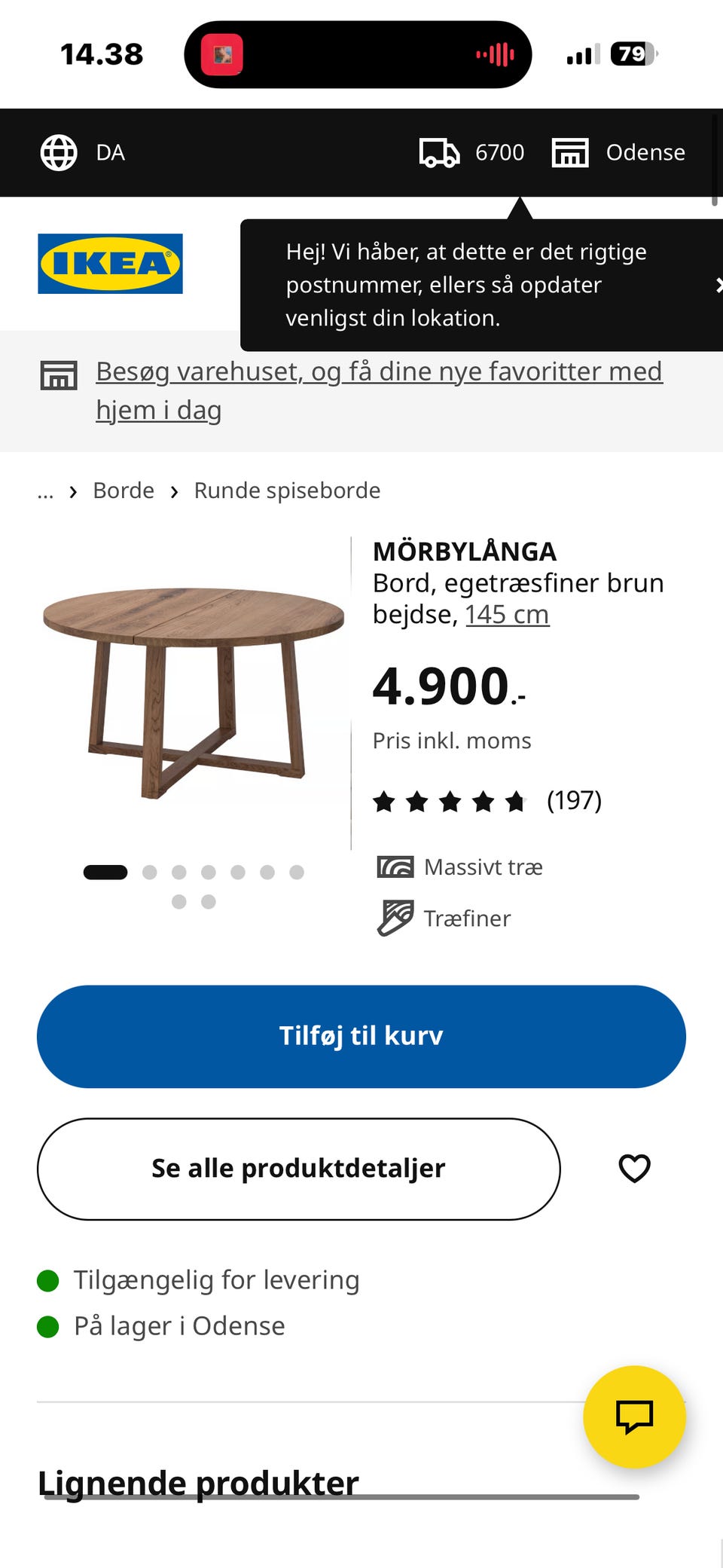Expand breadcrumb ellipsis for hidden categories

[45, 491]
